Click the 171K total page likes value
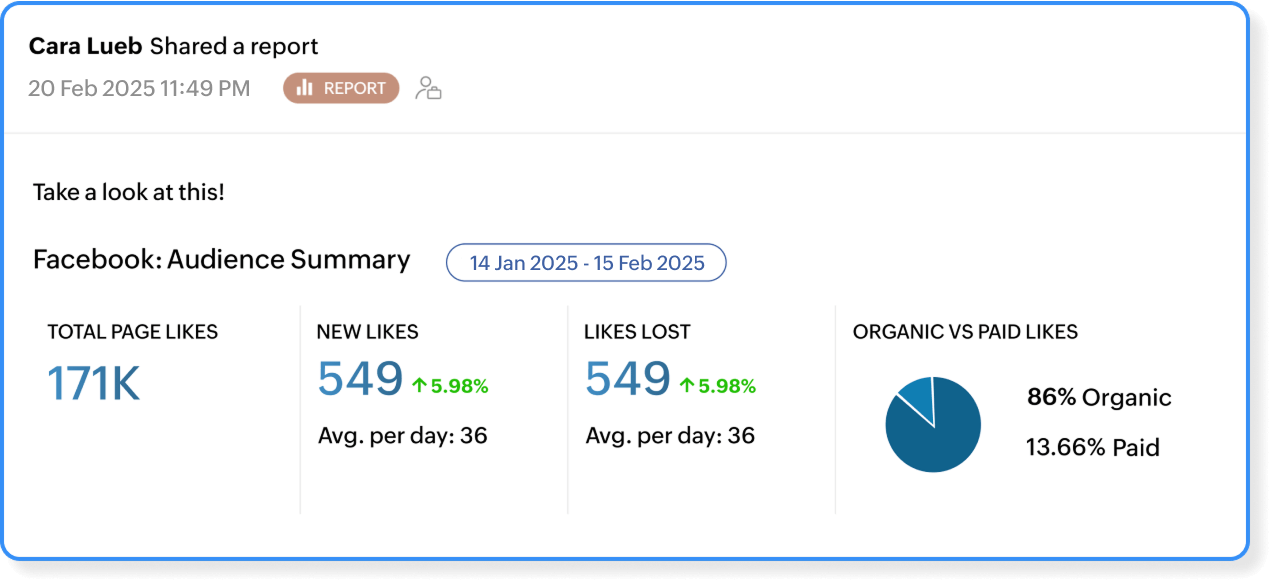1274x585 pixels. point(94,384)
